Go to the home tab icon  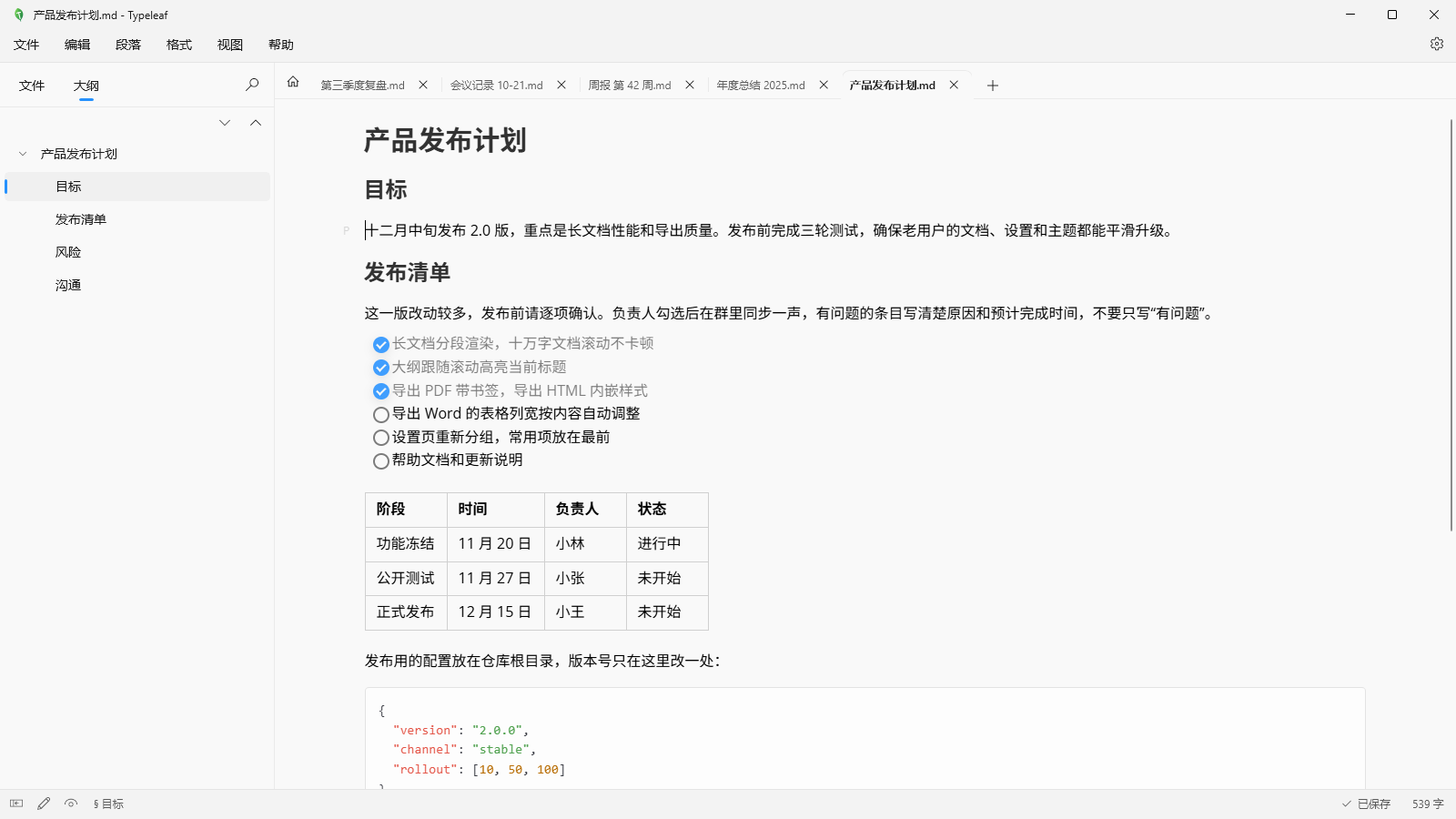point(293,82)
